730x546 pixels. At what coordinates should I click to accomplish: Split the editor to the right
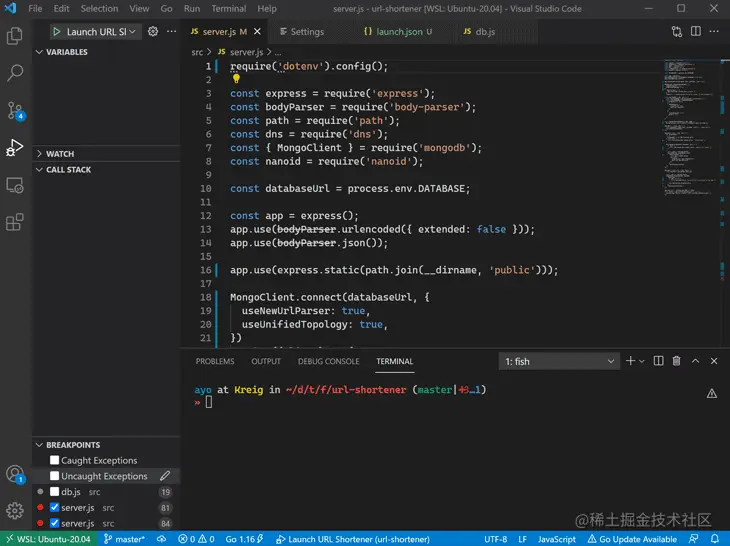click(x=696, y=31)
